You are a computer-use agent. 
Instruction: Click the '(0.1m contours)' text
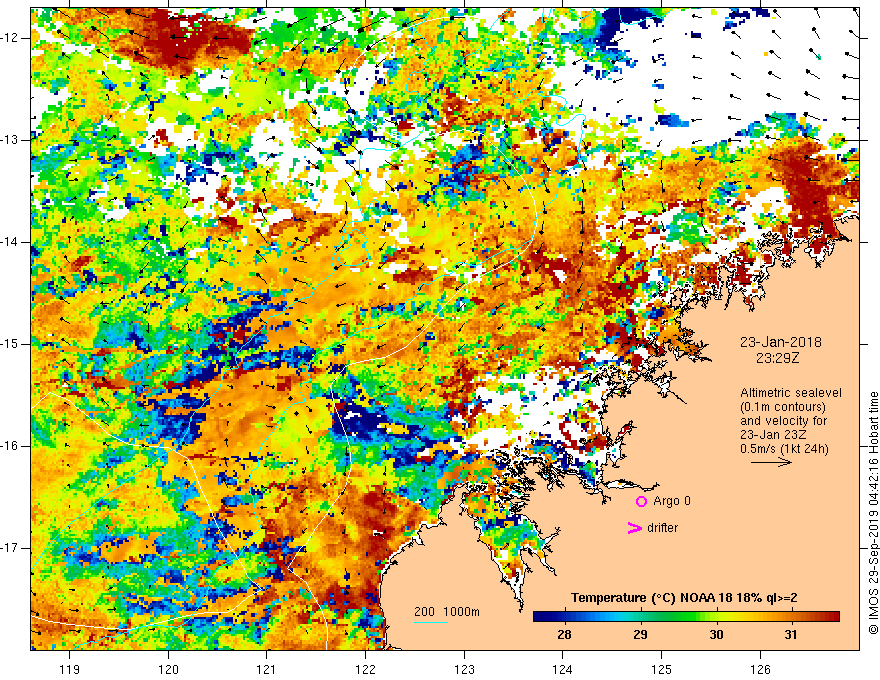click(x=783, y=407)
